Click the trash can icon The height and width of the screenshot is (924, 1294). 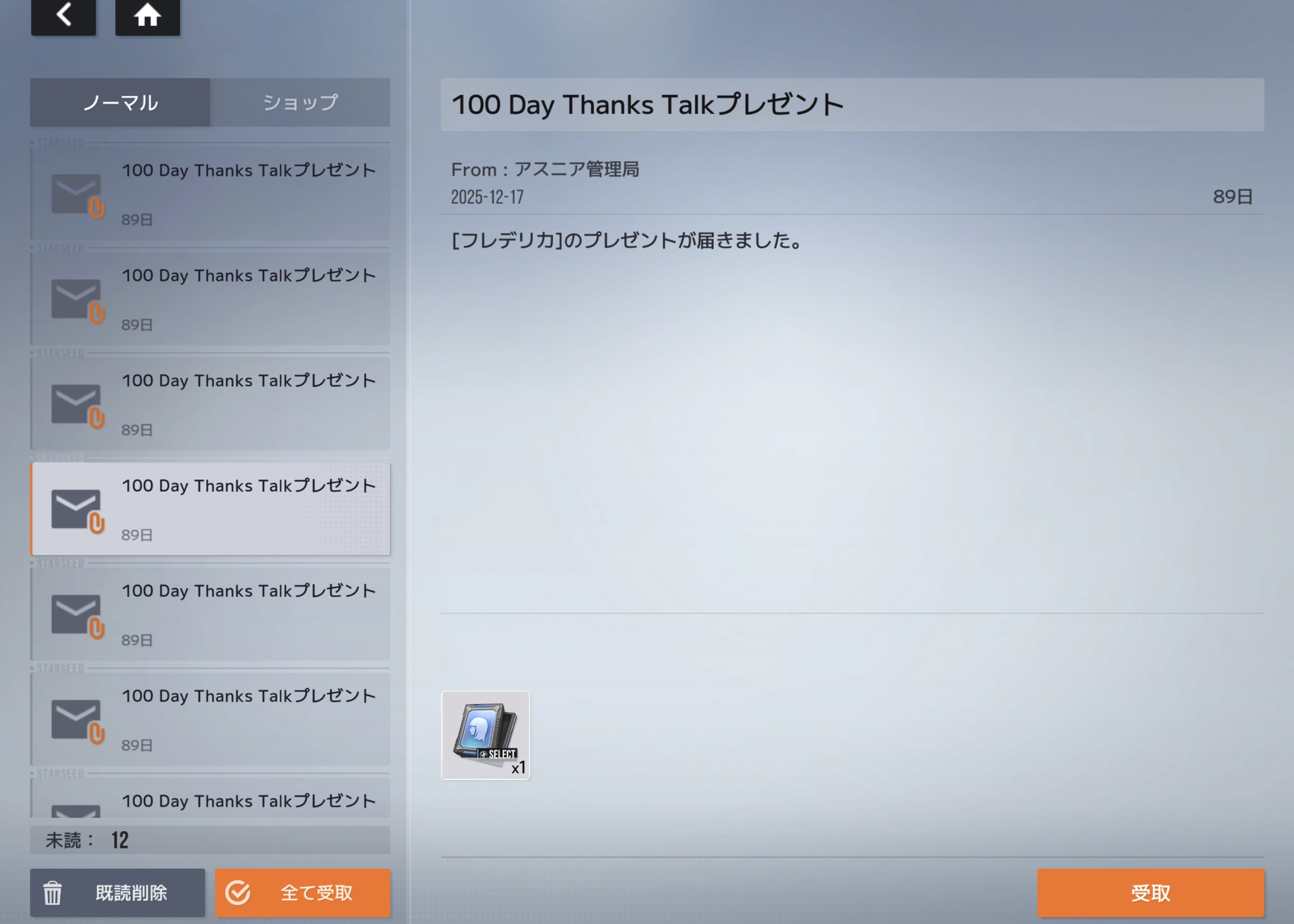53,892
